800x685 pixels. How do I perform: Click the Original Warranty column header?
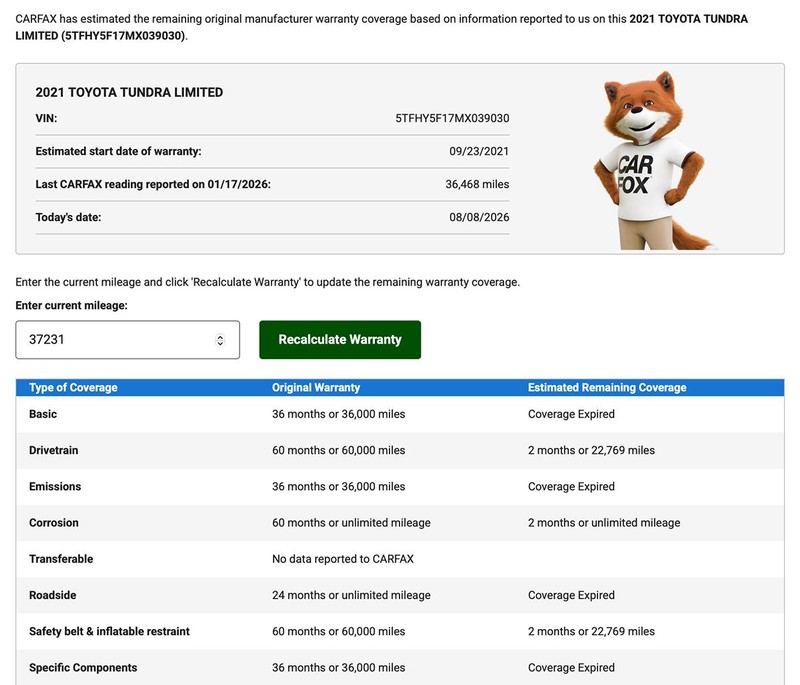316,388
